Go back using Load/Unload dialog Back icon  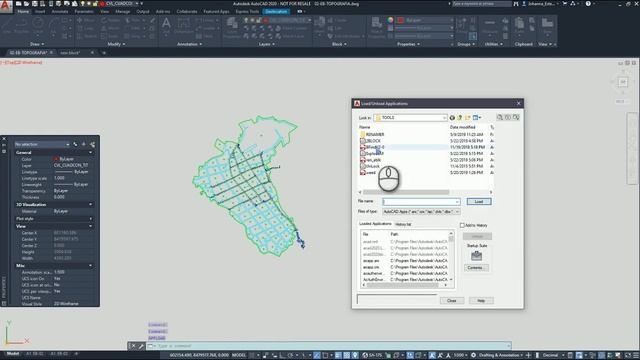(452, 118)
